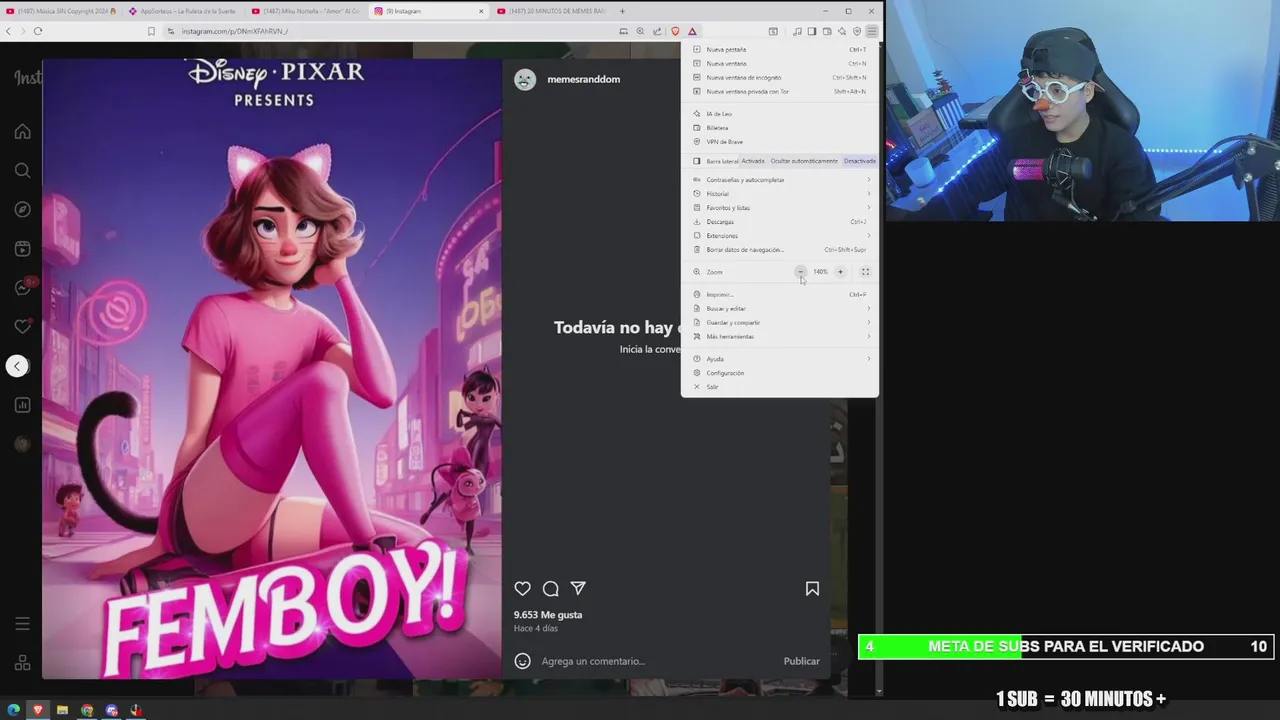Screen dimensions: 1280x720
Task: Share the post via paper plane icon
Action: (578, 589)
